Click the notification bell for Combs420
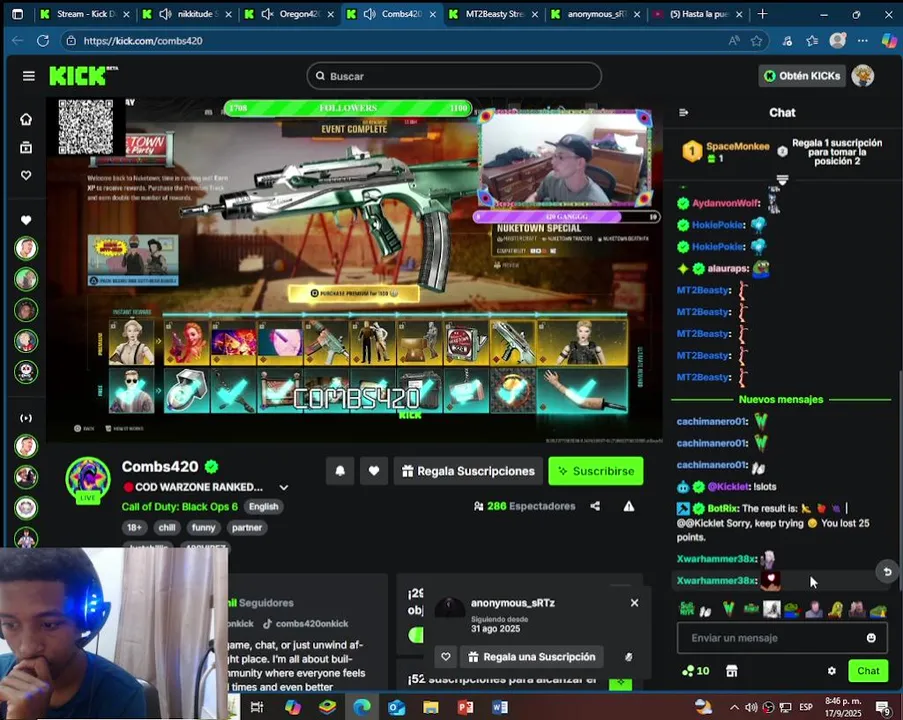This screenshot has height=720, width=903. [x=340, y=471]
